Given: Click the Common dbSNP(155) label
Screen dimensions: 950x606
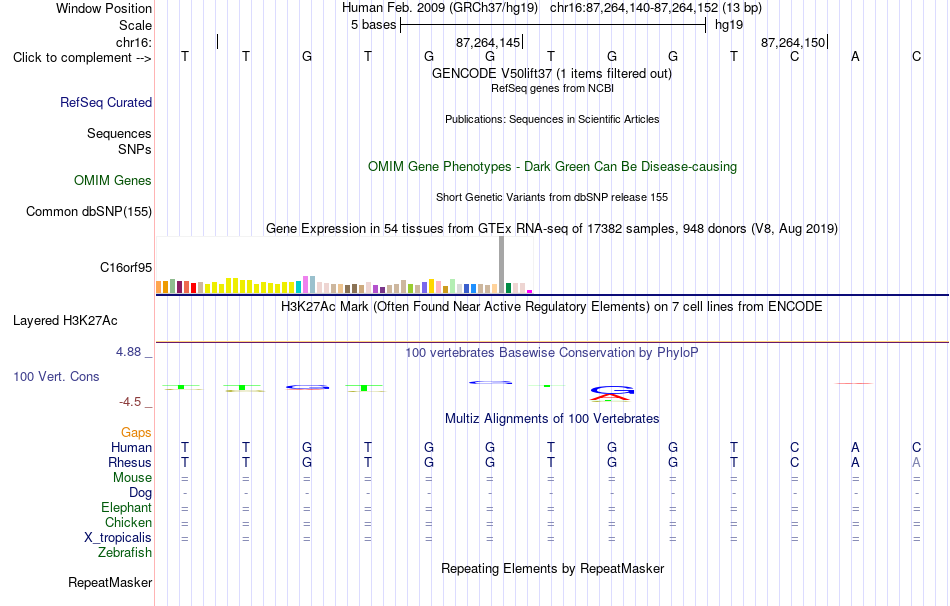Looking at the screenshot, I should pyautogui.click(x=89, y=211).
